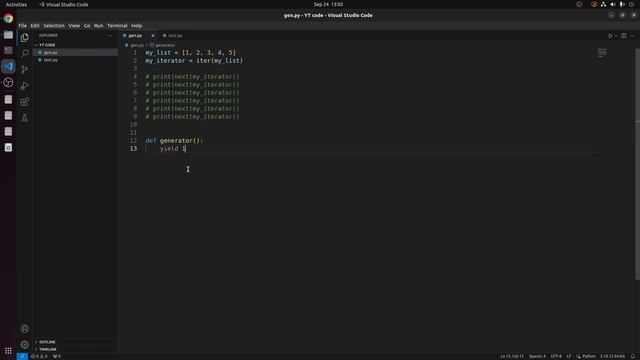Screen dimensions: 640x360
Task: Click the minimap code preview
Action: 602,53
